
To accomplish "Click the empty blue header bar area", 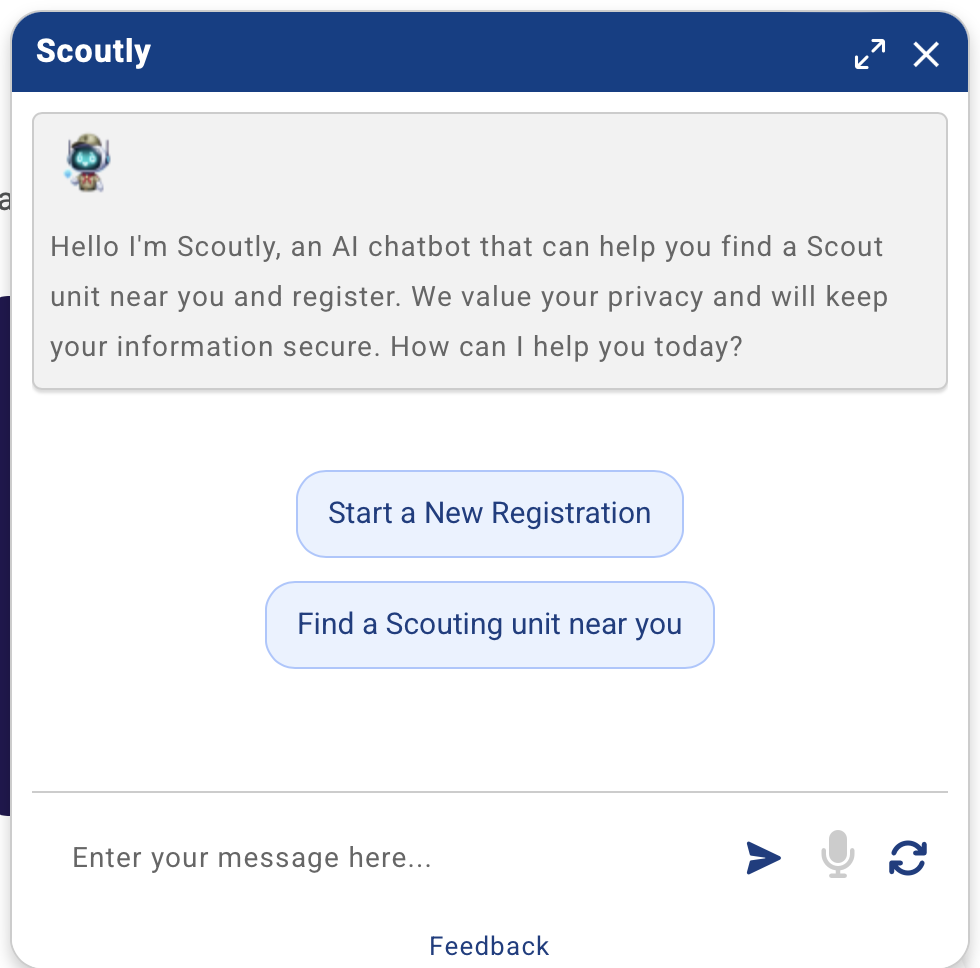I will [500, 52].
